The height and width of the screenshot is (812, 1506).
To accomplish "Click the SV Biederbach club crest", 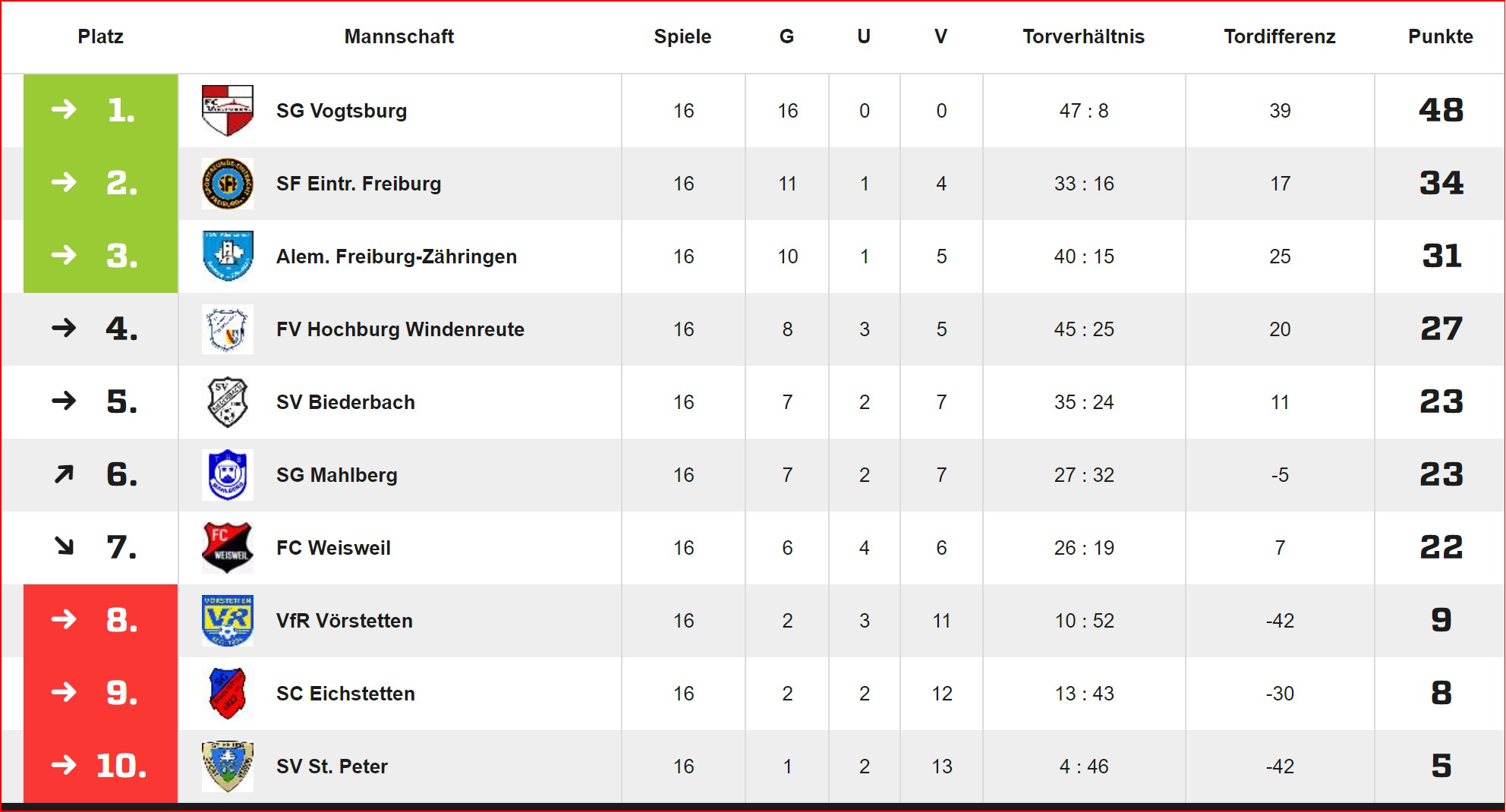I will [x=228, y=402].
